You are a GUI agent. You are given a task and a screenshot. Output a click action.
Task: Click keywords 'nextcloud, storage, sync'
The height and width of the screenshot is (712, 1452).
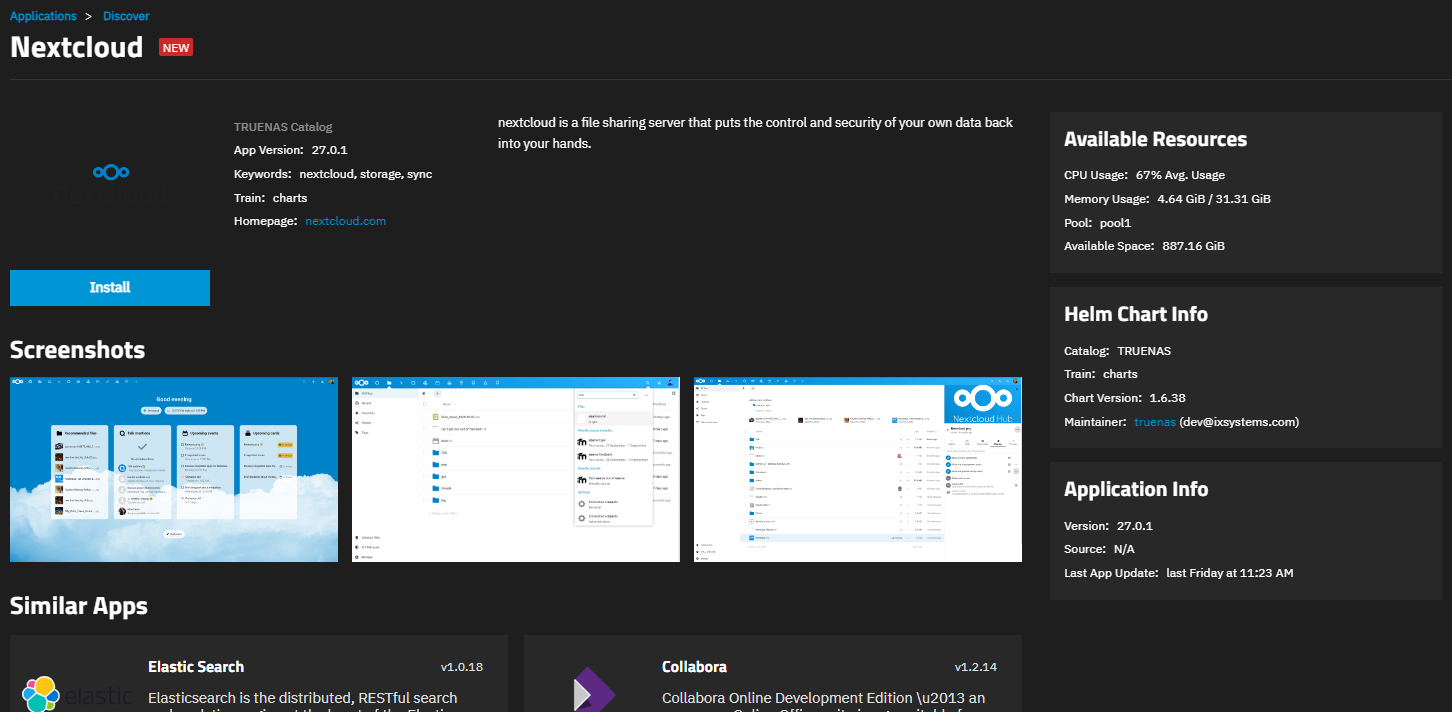point(366,174)
